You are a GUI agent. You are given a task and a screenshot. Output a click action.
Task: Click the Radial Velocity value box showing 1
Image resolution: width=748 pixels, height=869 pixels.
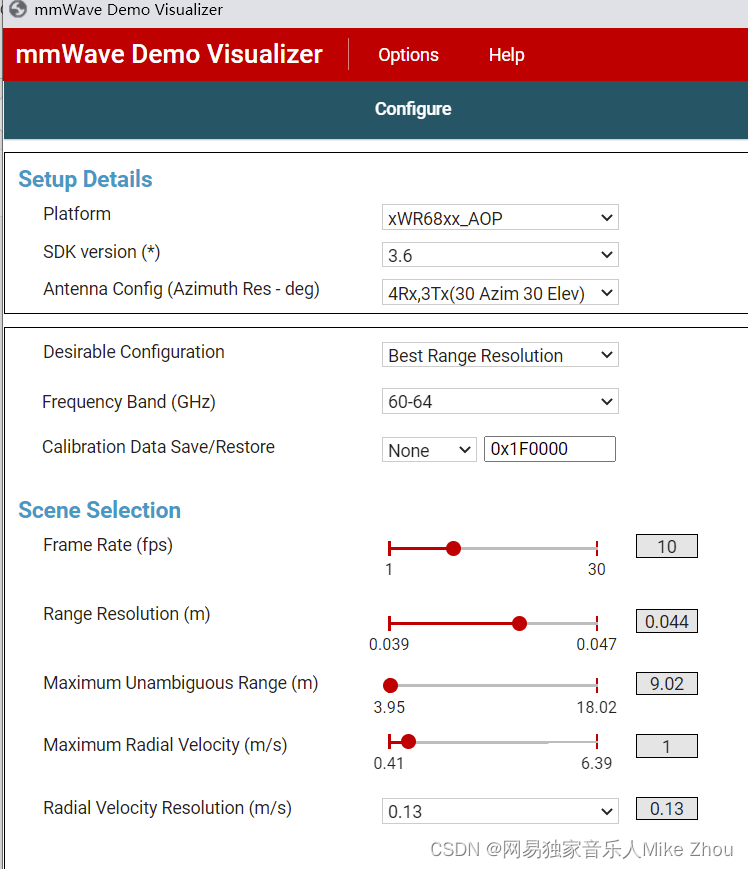coord(667,746)
